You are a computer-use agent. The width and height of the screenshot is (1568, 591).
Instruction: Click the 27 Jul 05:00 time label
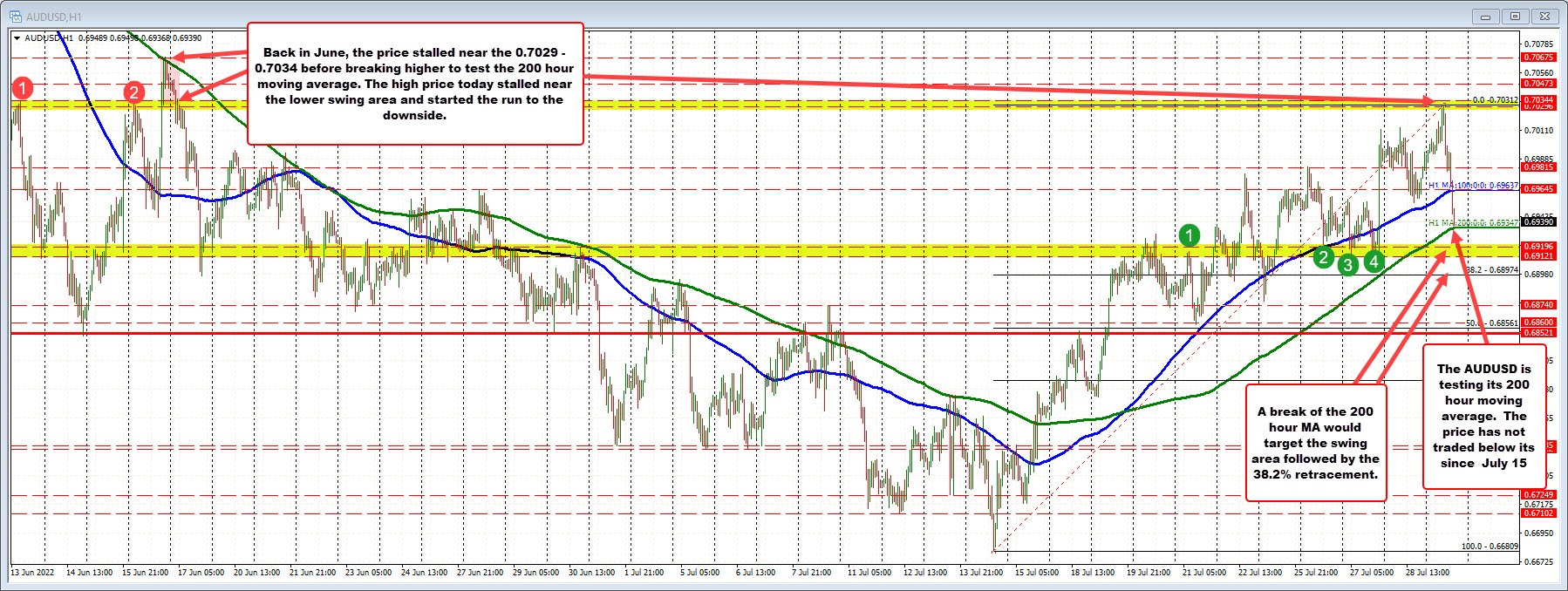(x=1374, y=573)
